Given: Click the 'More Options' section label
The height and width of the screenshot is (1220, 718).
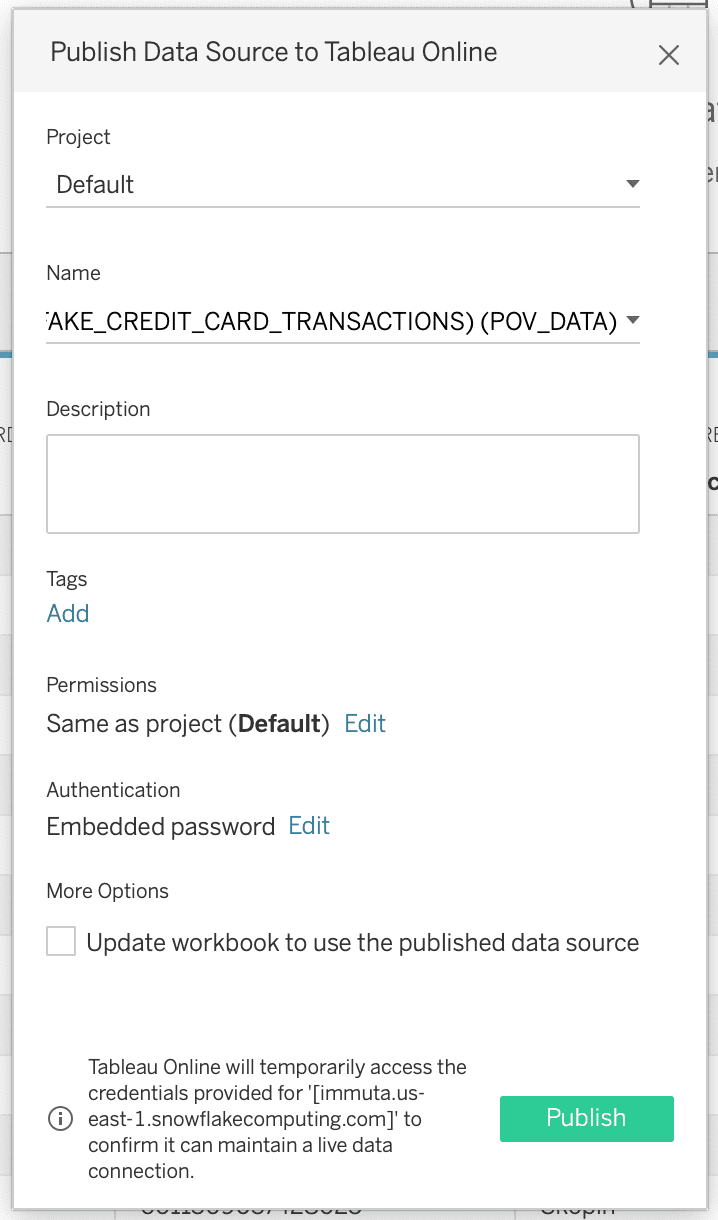Looking at the screenshot, I should 107,891.
